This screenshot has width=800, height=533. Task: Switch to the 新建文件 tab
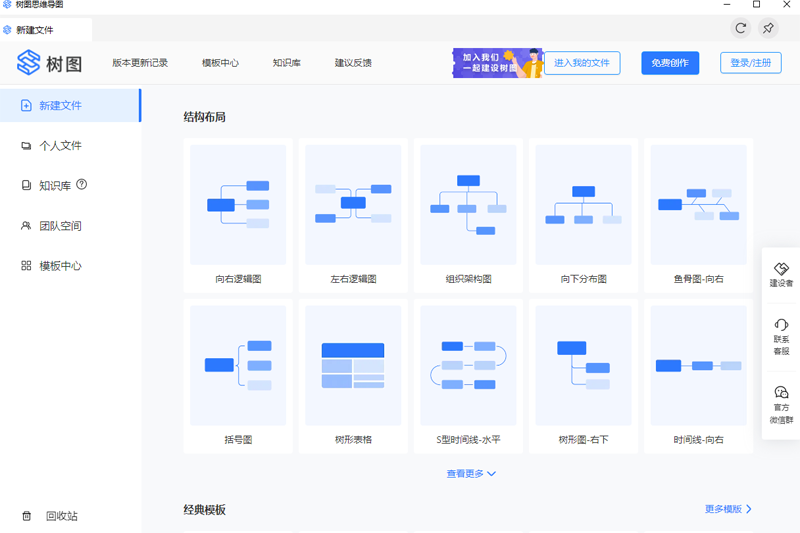[36, 30]
